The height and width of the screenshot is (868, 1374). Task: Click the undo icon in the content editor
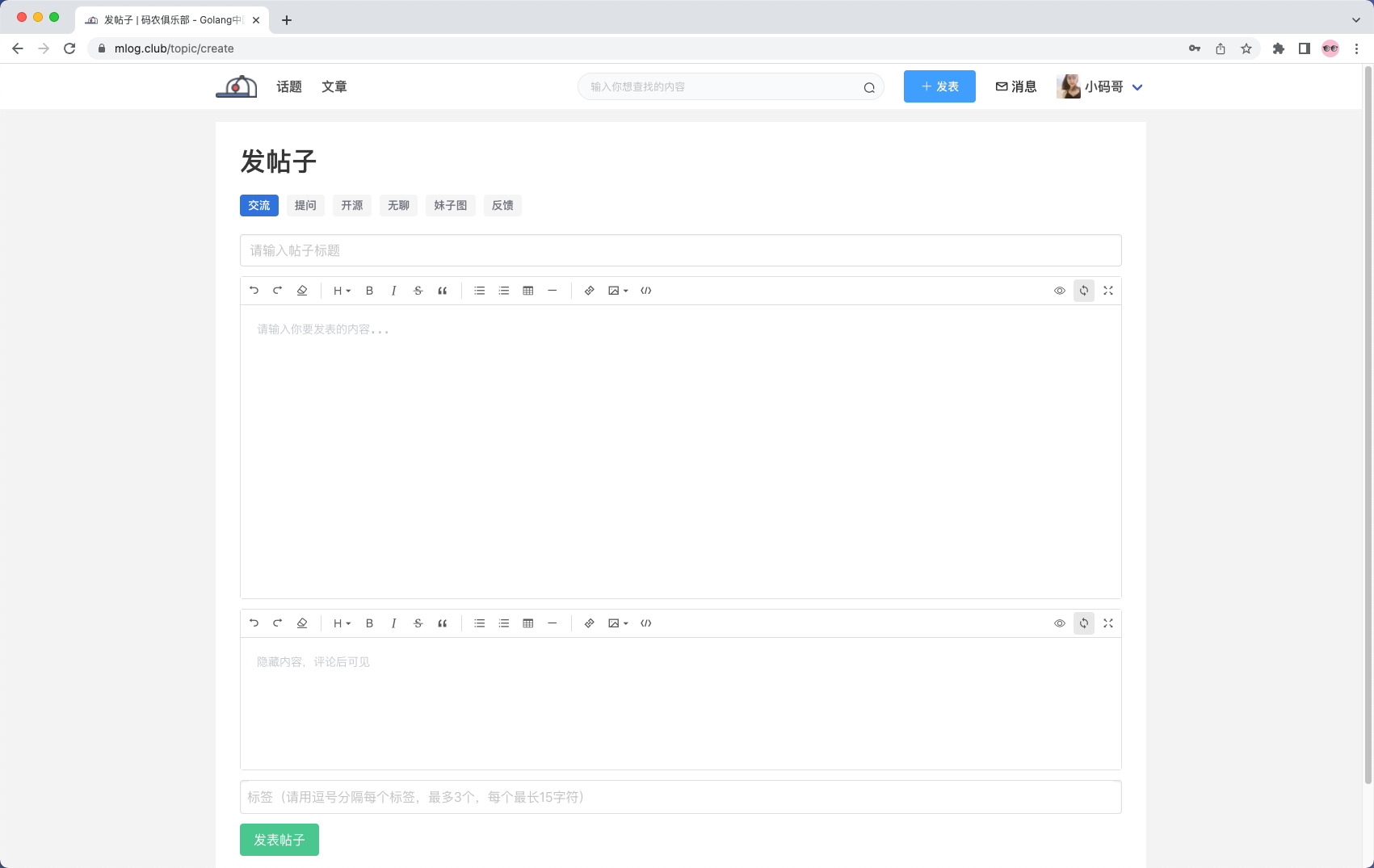[x=254, y=291]
